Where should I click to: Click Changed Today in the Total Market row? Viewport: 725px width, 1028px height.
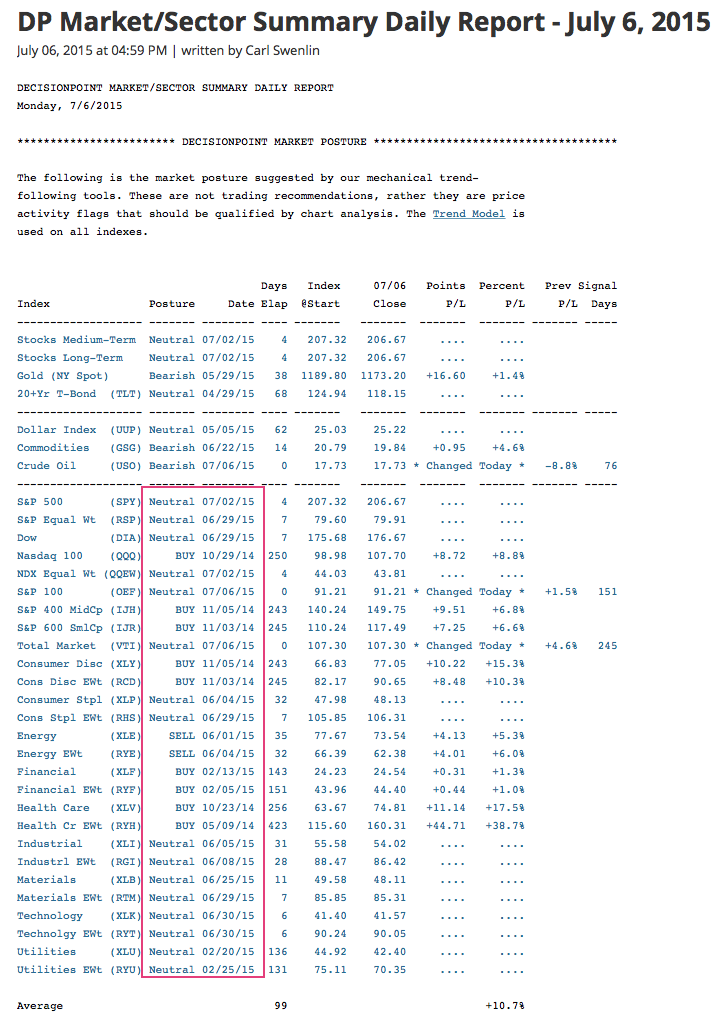click(469, 646)
